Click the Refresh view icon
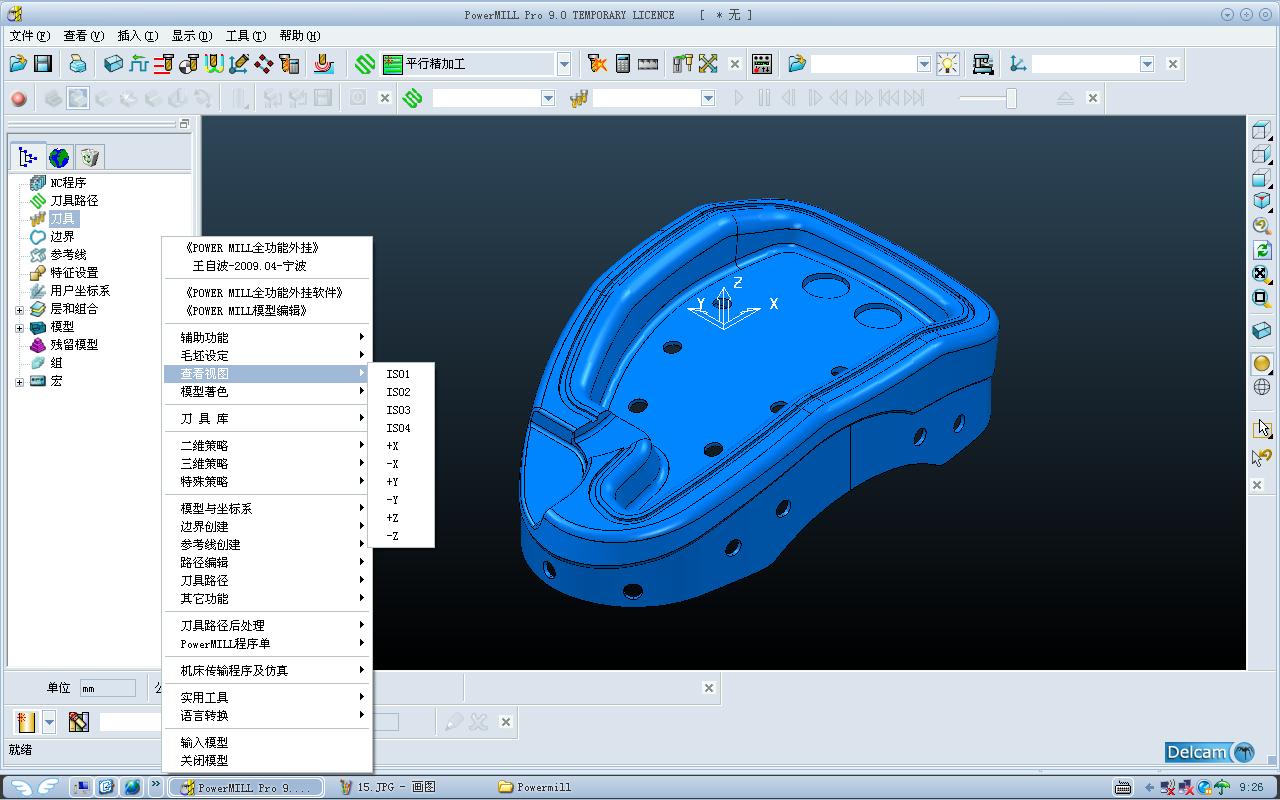1280x800 pixels. [x=1262, y=250]
